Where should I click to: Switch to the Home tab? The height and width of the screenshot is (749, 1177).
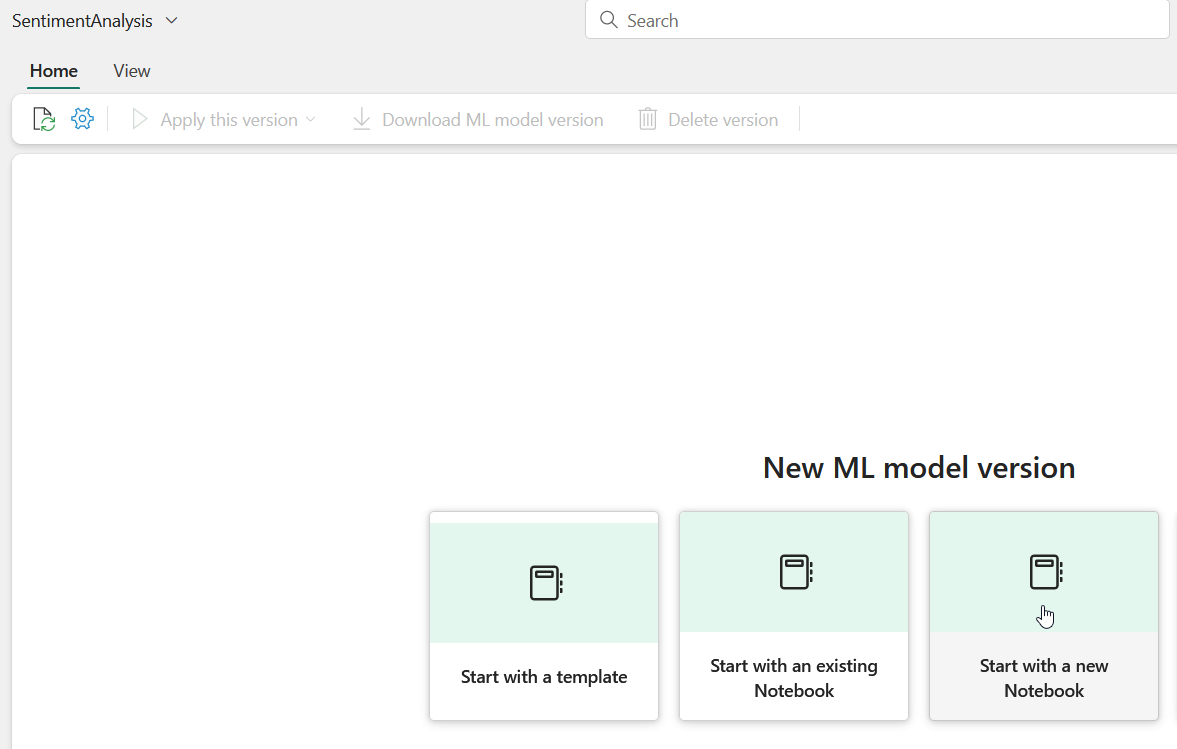(x=54, y=71)
